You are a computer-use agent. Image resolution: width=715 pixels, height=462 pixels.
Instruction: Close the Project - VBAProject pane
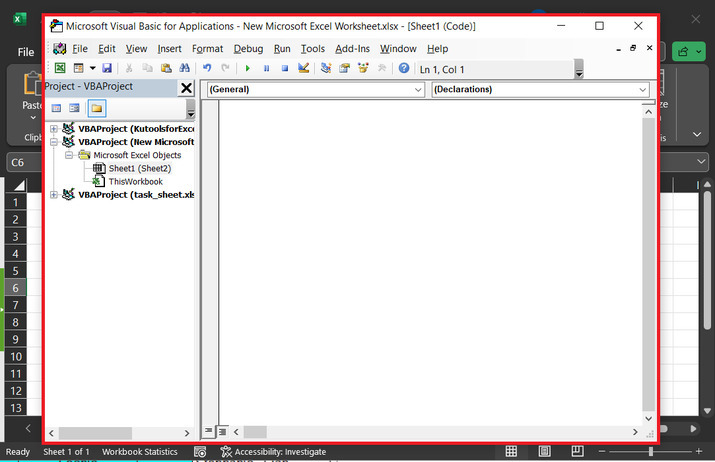(186, 88)
